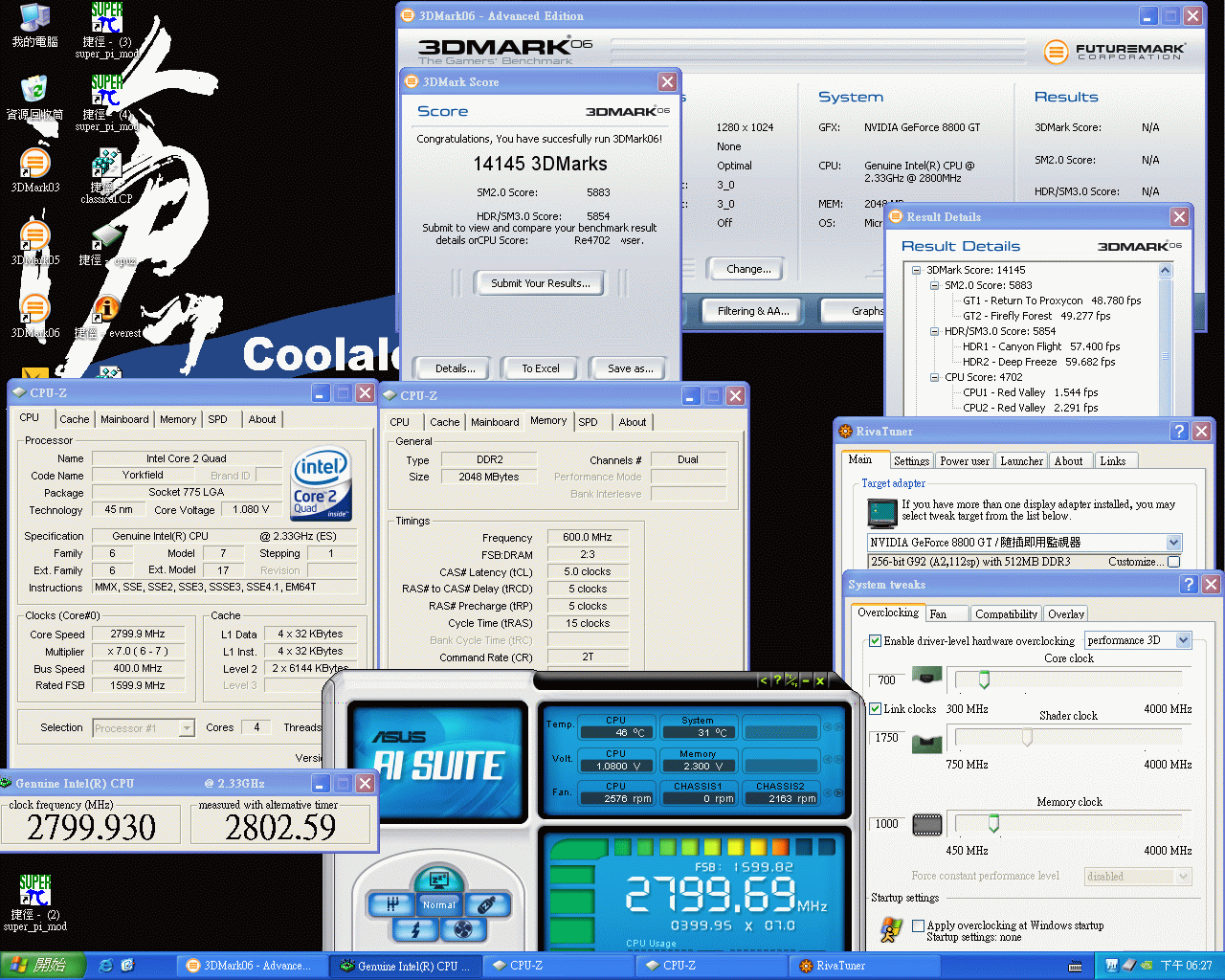Collapse the 3DMark Score: 14145 tree node
The height and width of the screenshot is (980, 1225).
point(916,270)
